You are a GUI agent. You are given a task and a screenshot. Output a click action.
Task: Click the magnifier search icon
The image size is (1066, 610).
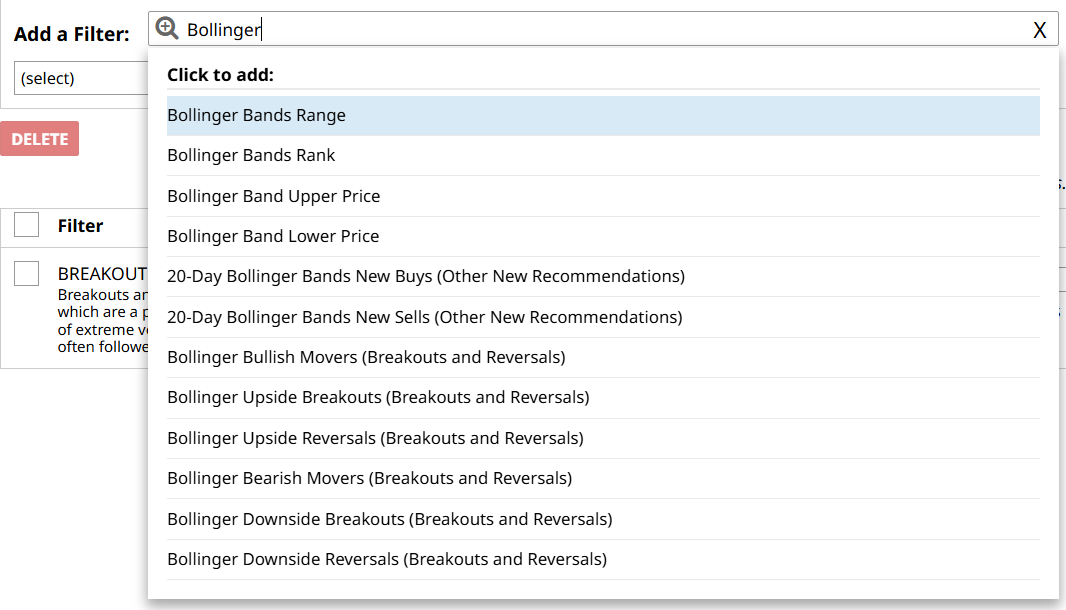(167, 29)
